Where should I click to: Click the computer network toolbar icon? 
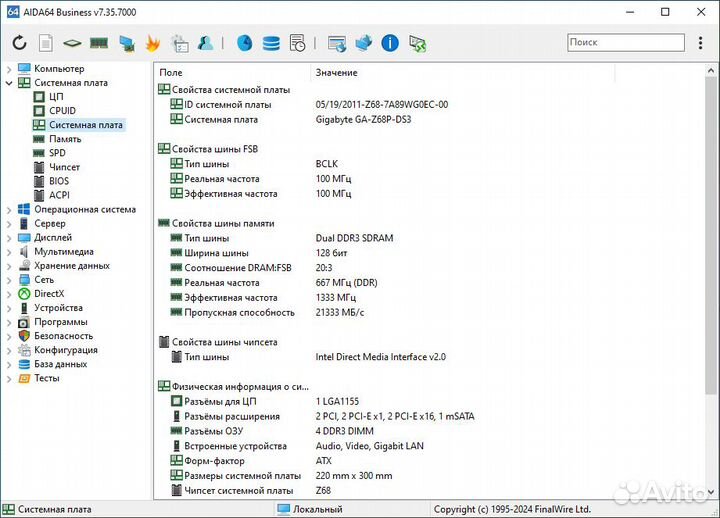(x=126, y=43)
